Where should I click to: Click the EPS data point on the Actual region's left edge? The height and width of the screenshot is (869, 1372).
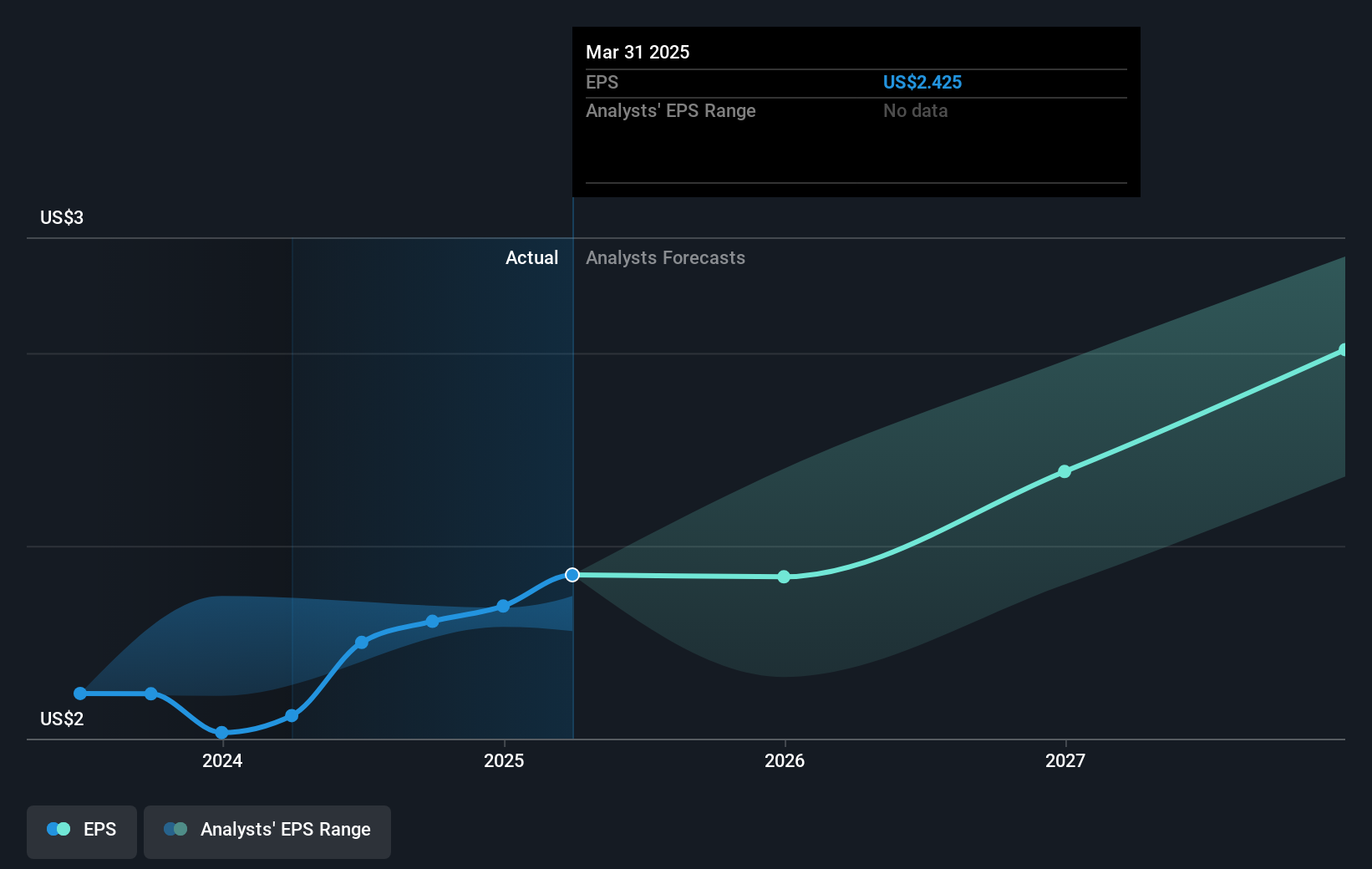coord(292,715)
